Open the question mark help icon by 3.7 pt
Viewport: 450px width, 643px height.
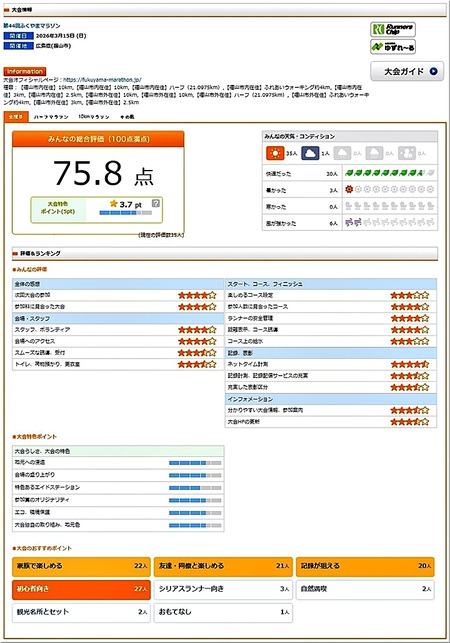155,203
